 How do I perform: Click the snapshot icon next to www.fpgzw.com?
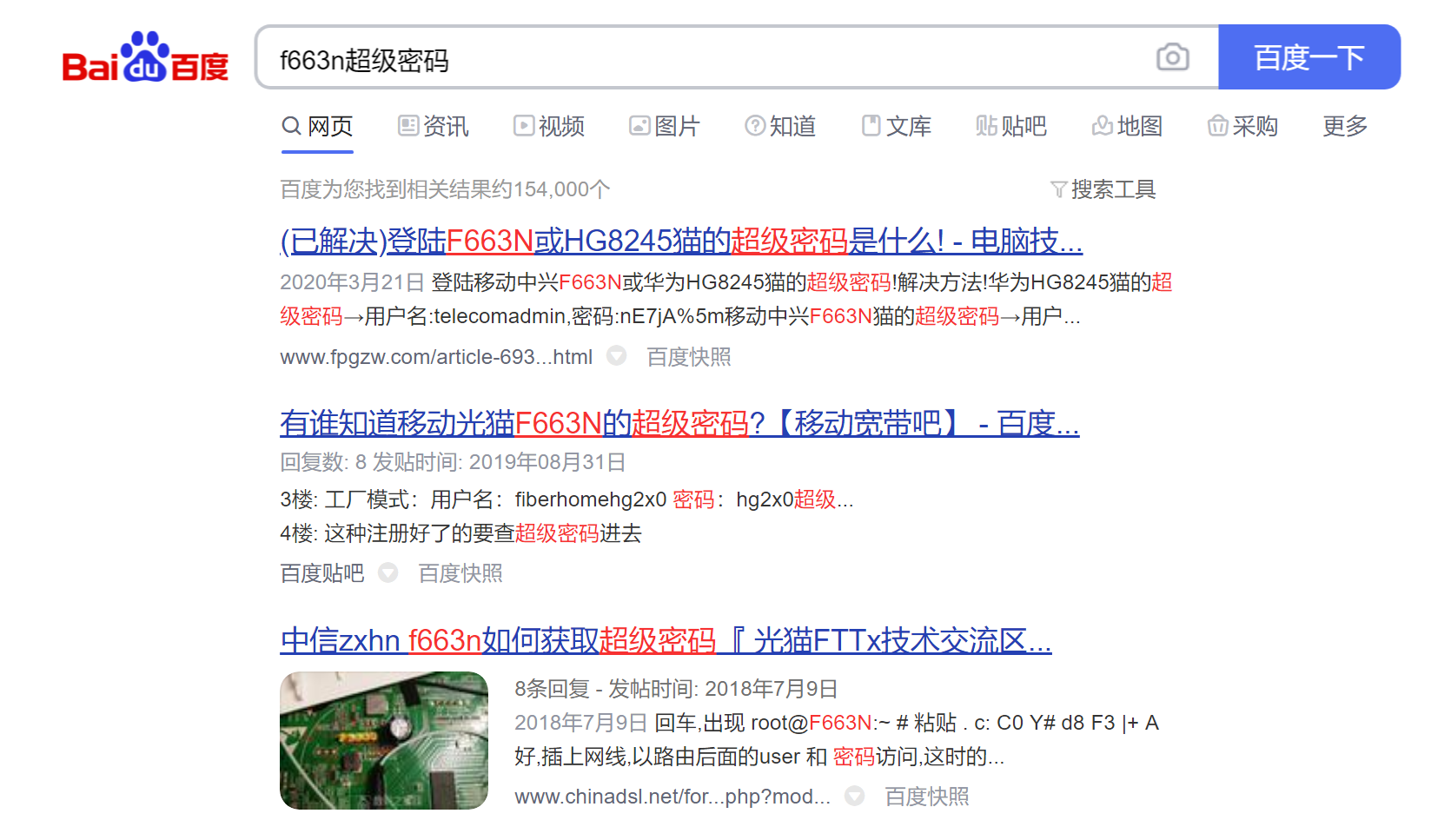617,356
